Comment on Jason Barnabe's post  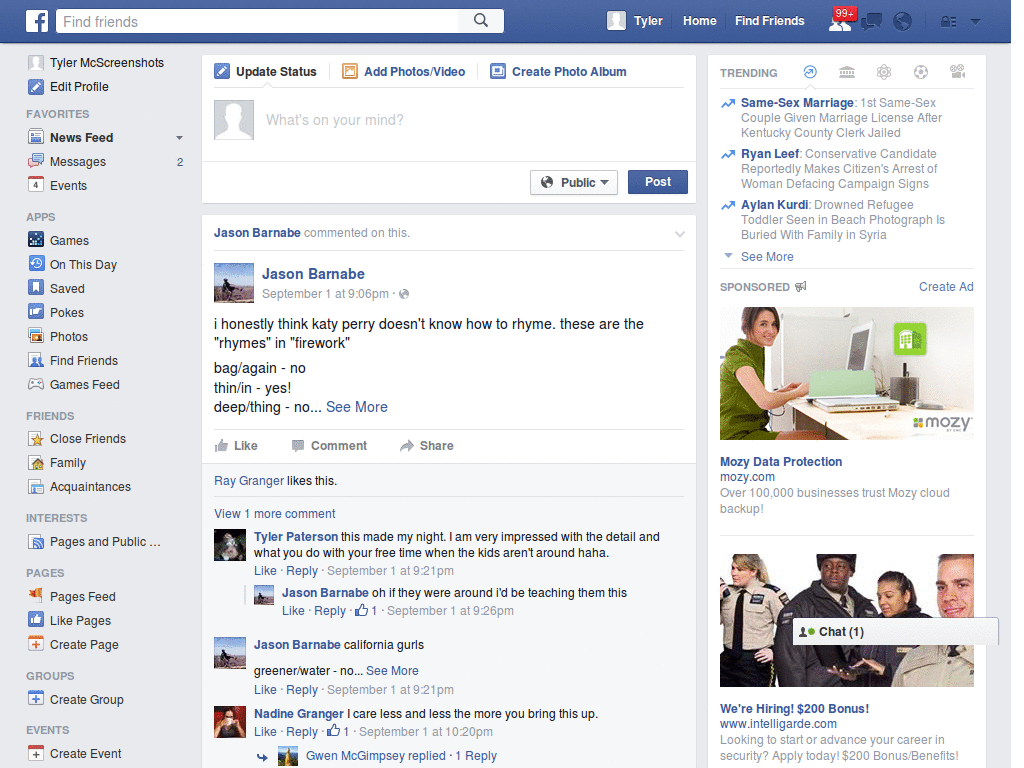[x=329, y=445]
